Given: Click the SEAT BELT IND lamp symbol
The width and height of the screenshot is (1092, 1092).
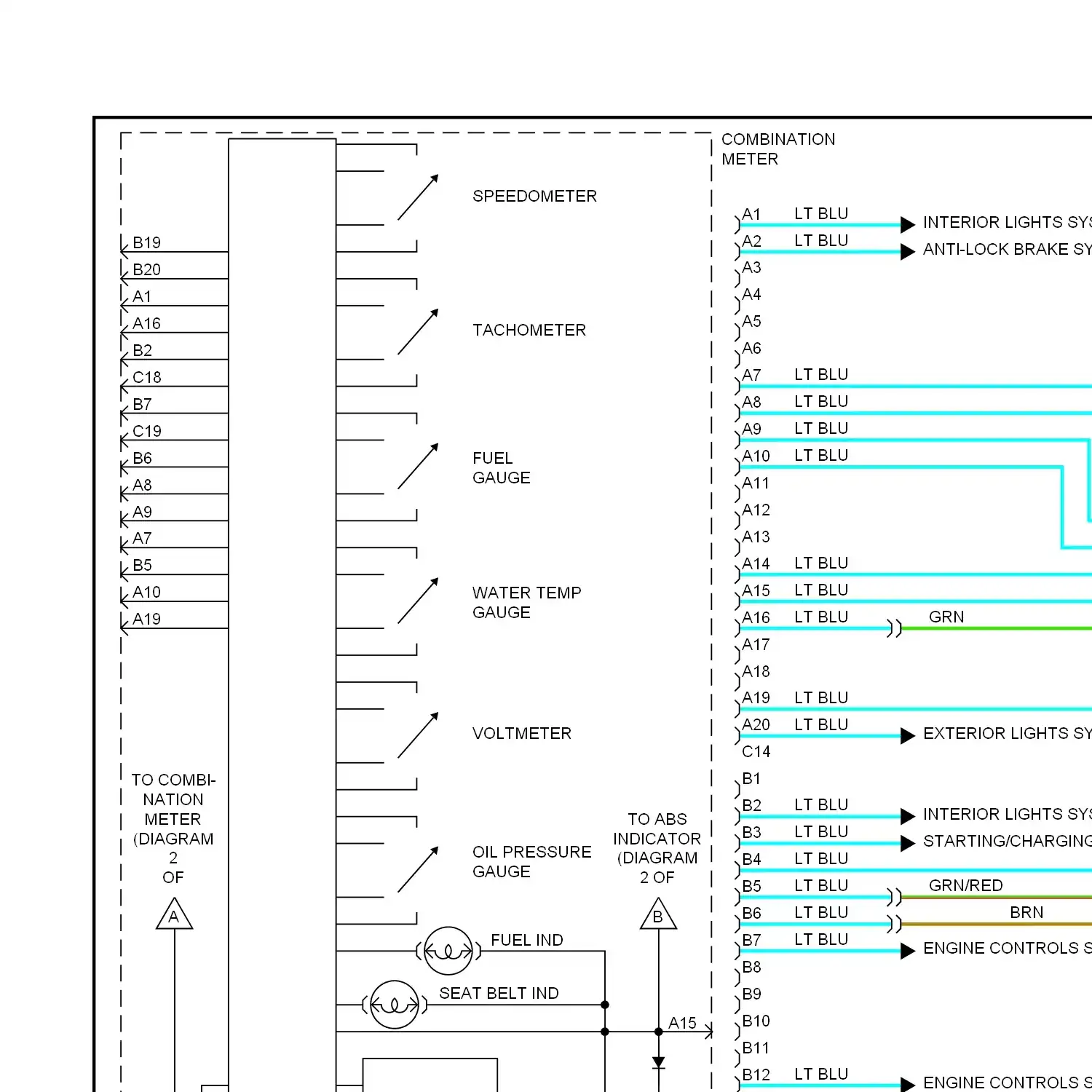Looking at the screenshot, I should (x=395, y=1005).
